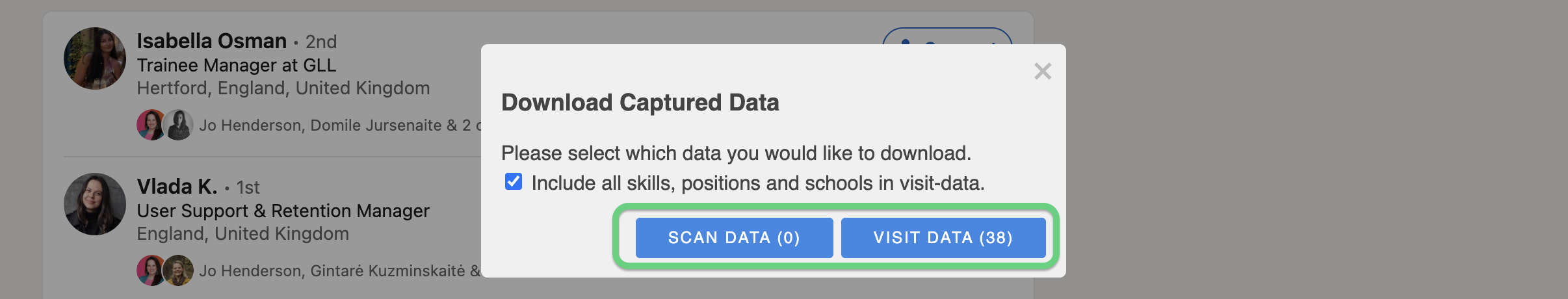Close the Download Captured Data dialog

1043,71
